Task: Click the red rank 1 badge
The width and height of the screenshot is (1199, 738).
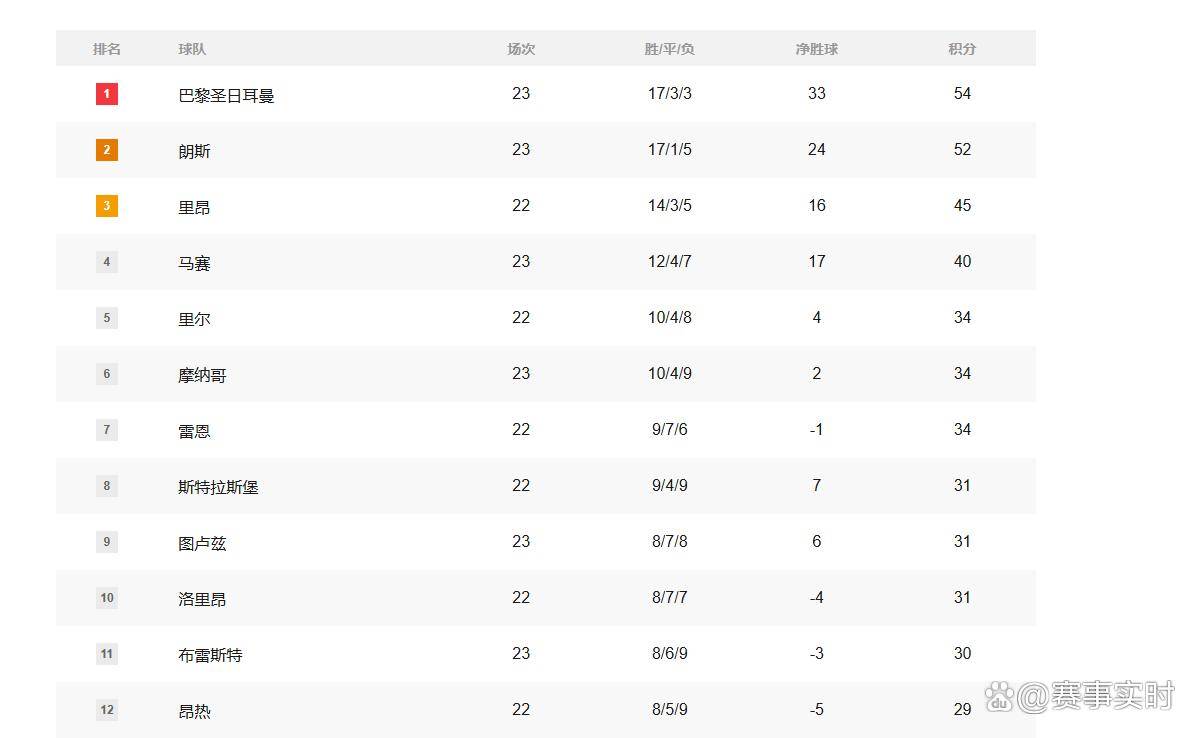Action: [x=107, y=94]
